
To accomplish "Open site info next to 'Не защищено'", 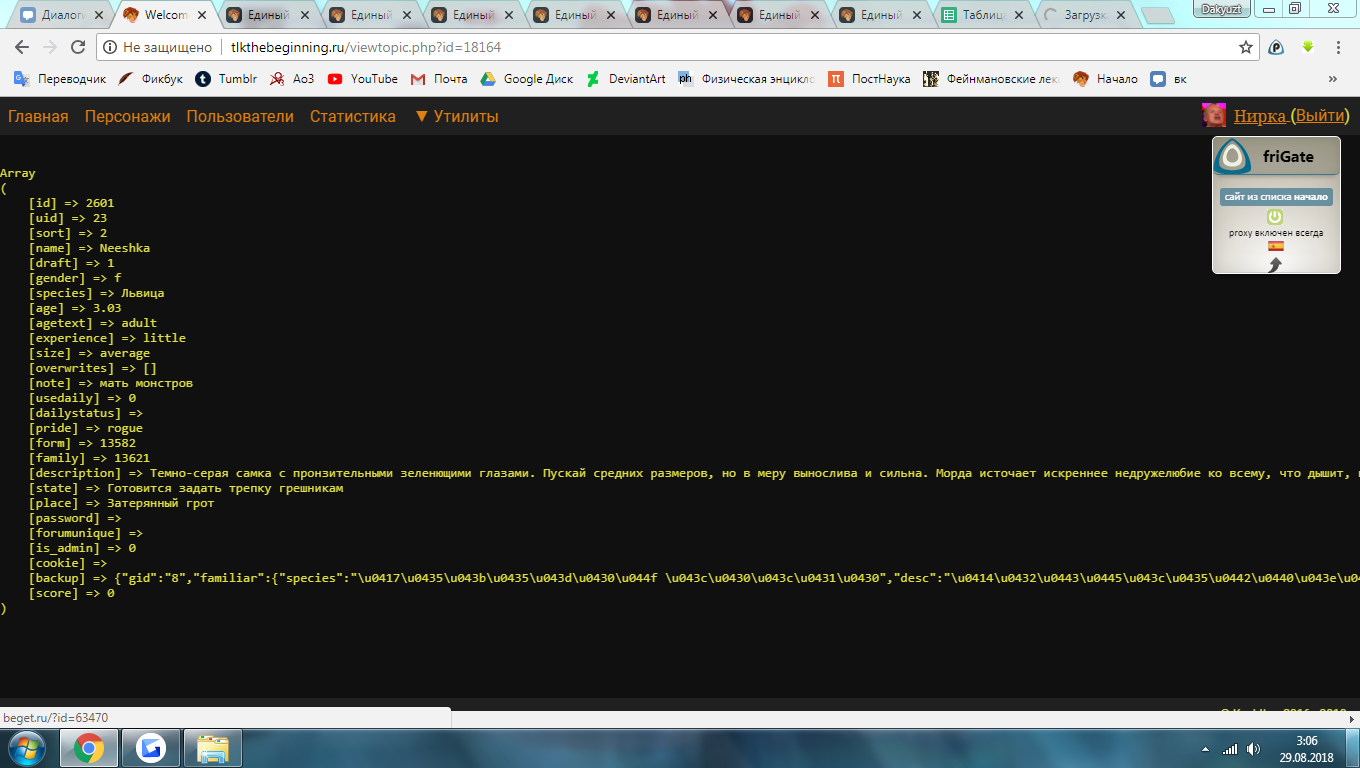I will (x=110, y=47).
